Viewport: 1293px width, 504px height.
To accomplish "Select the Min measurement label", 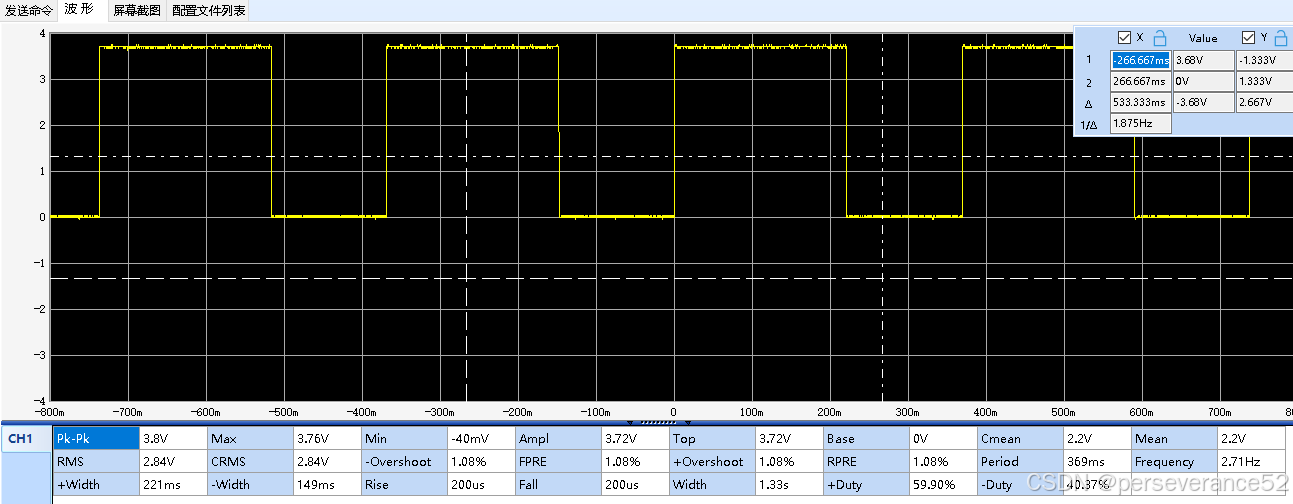I will [x=404, y=438].
